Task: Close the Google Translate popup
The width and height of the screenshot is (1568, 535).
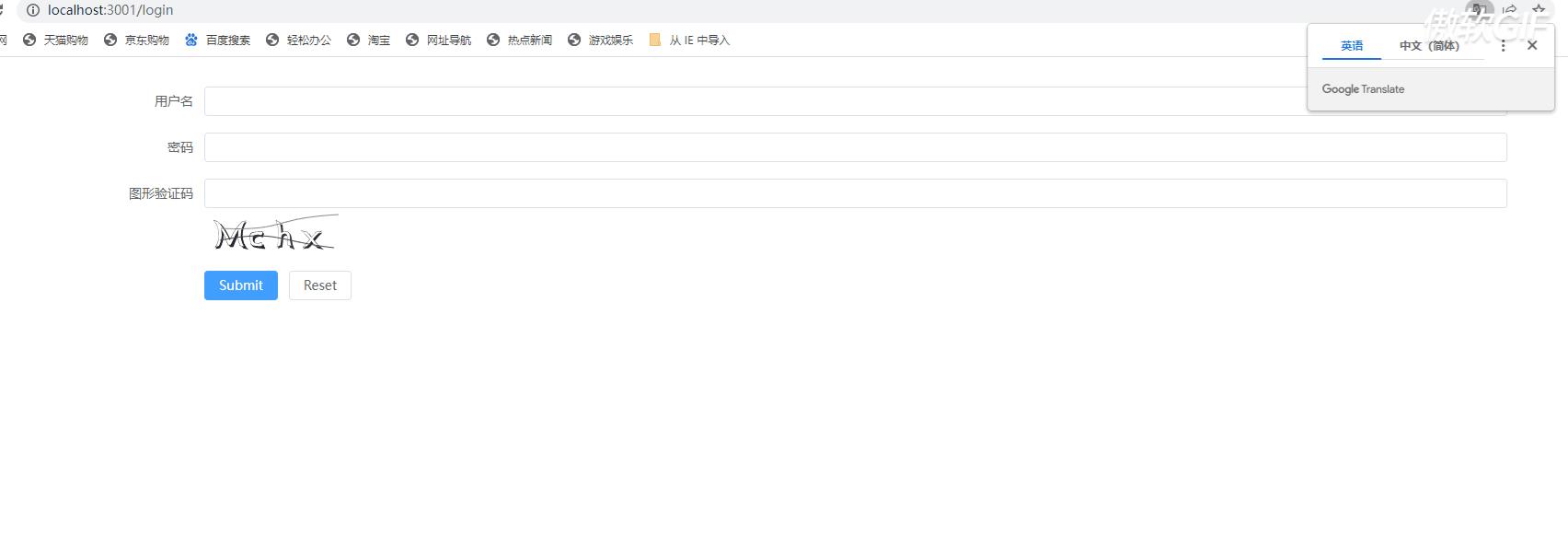Action: [x=1532, y=45]
